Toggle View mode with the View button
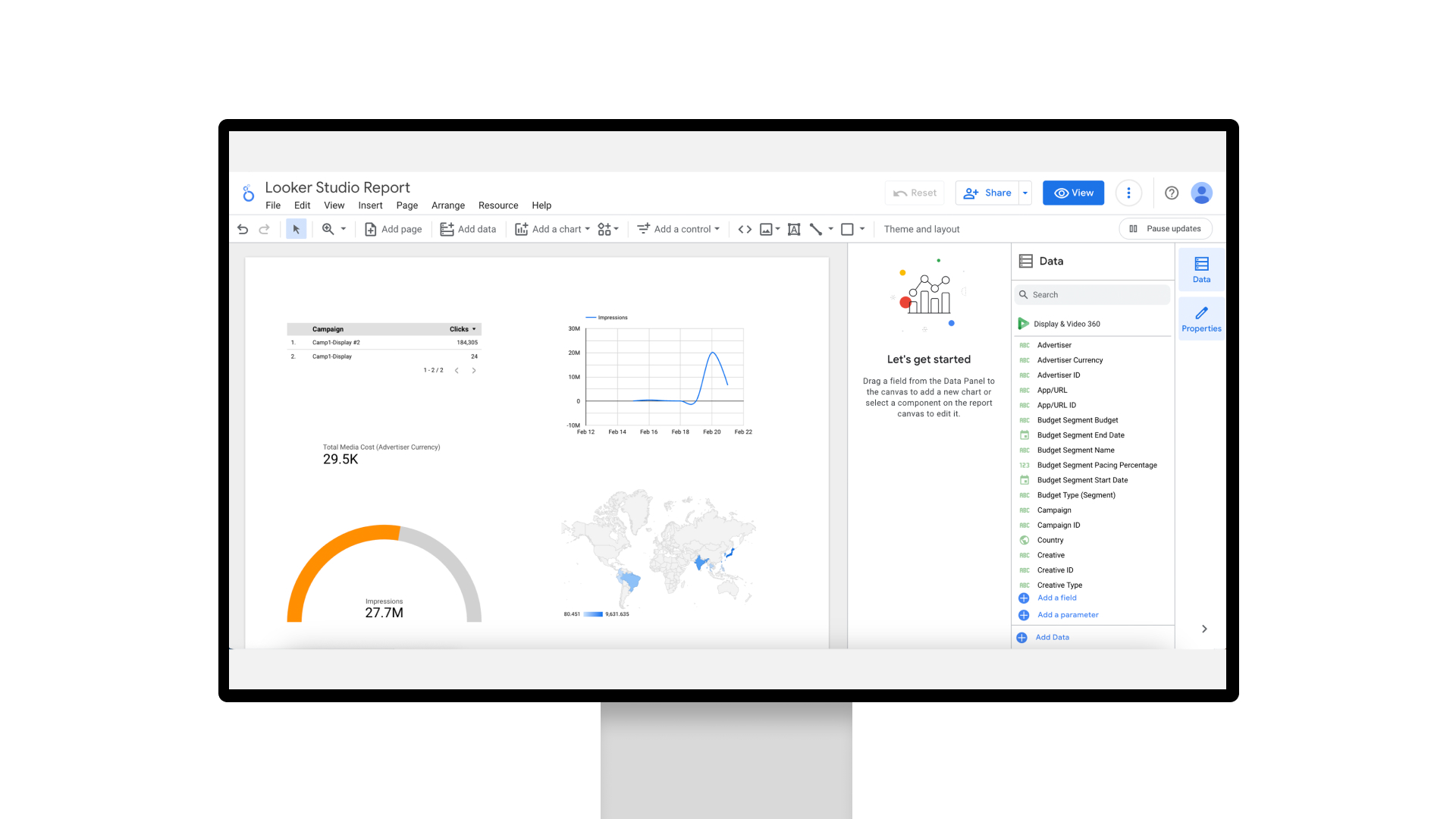This screenshot has height=819, width=1456. tap(1073, 193)
